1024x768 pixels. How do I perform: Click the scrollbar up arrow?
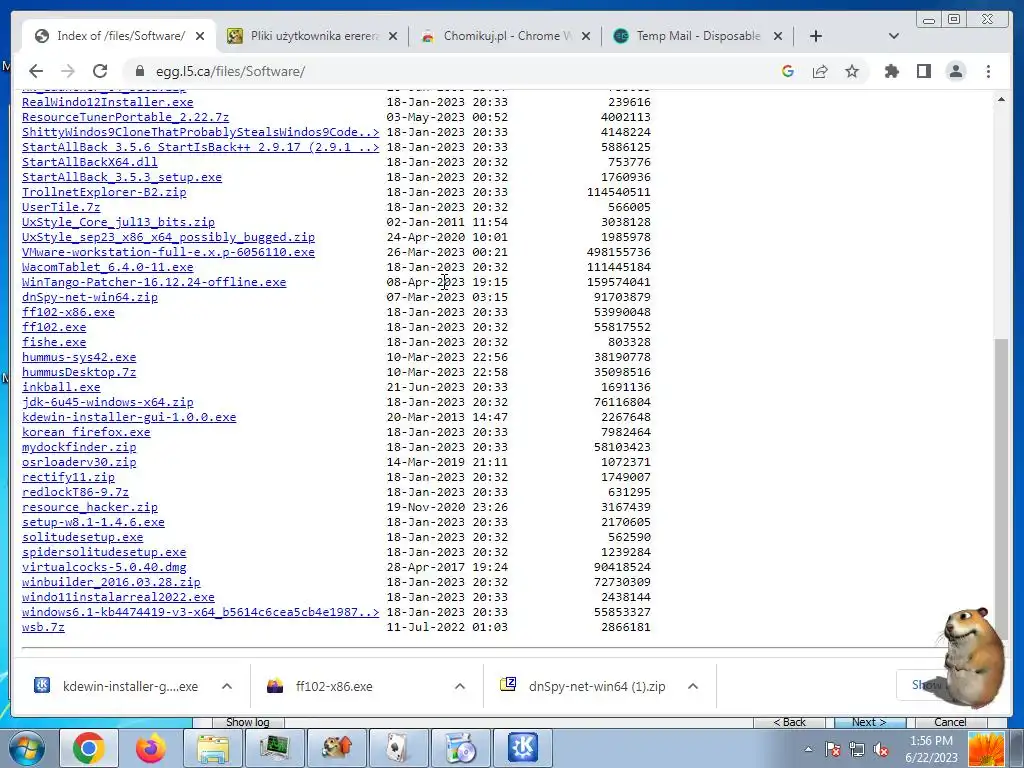click(1001, 100)
